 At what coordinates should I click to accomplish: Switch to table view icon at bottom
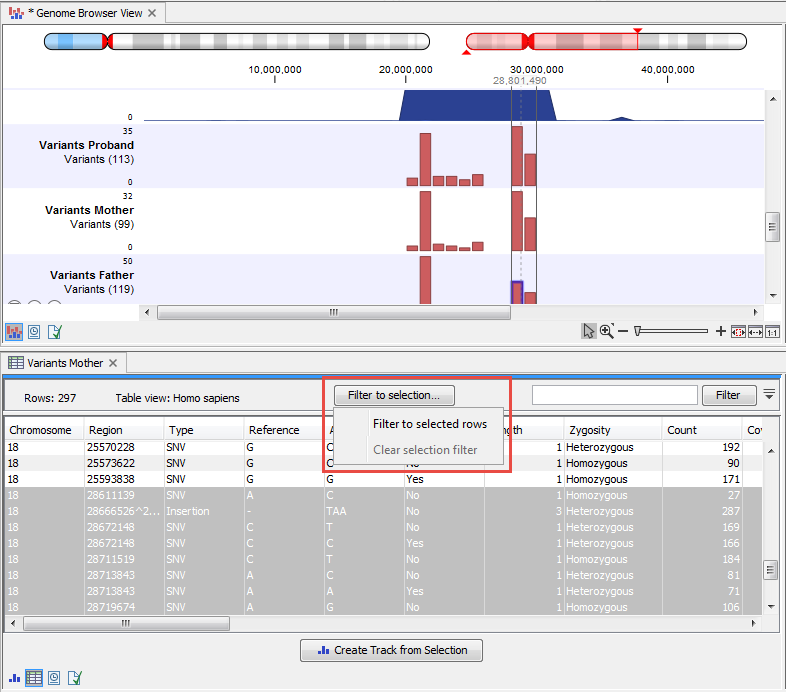point(34,678)
